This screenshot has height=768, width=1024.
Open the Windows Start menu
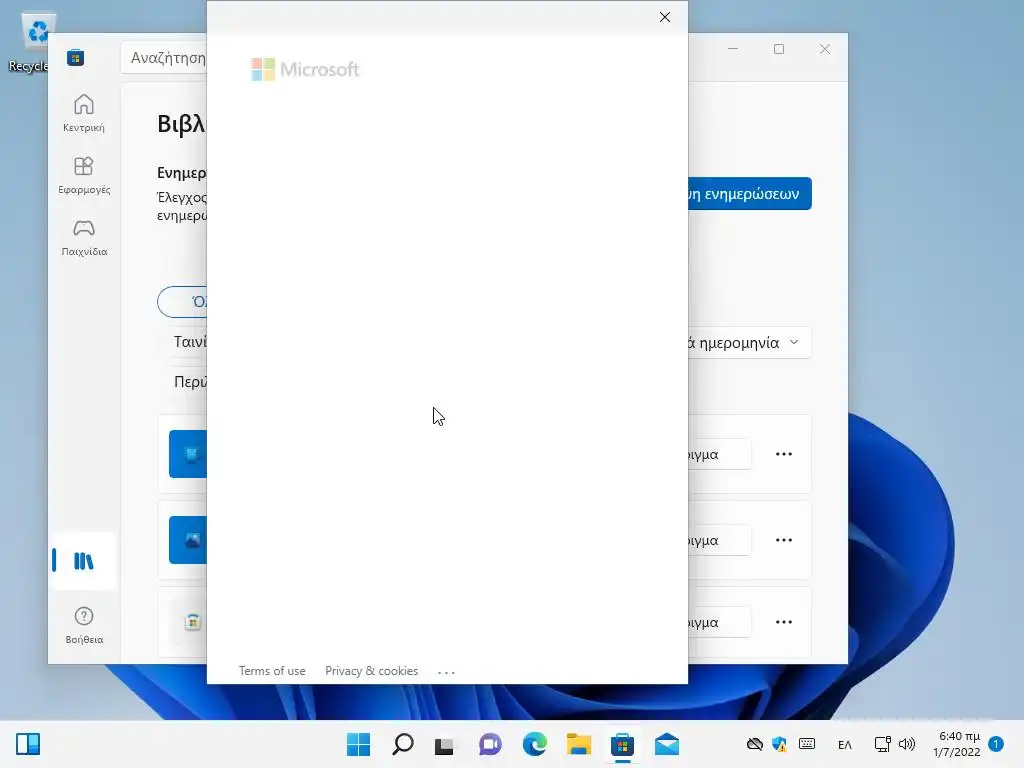click(x=358, y=744)
